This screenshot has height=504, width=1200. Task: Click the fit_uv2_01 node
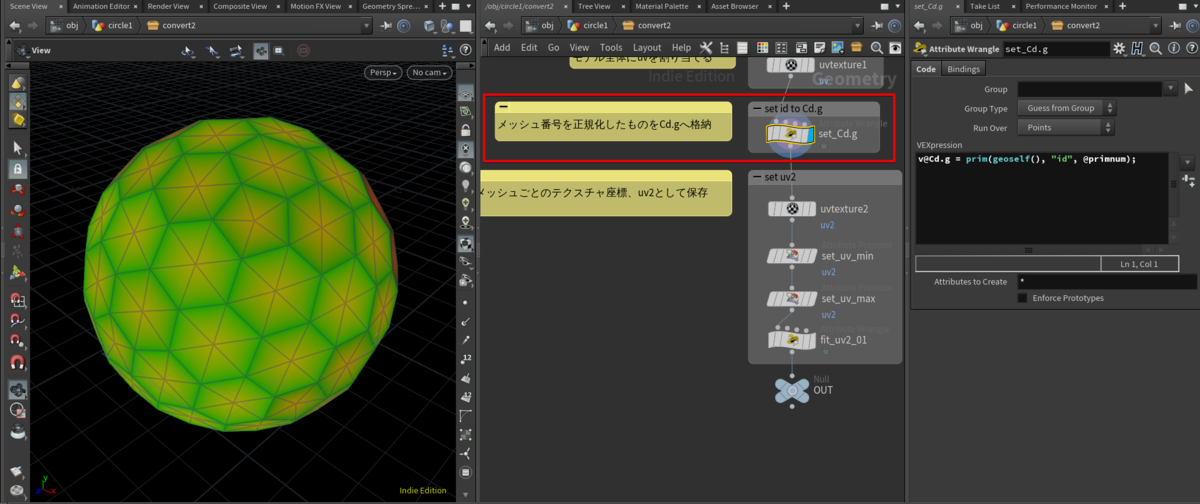click(793, 340)
